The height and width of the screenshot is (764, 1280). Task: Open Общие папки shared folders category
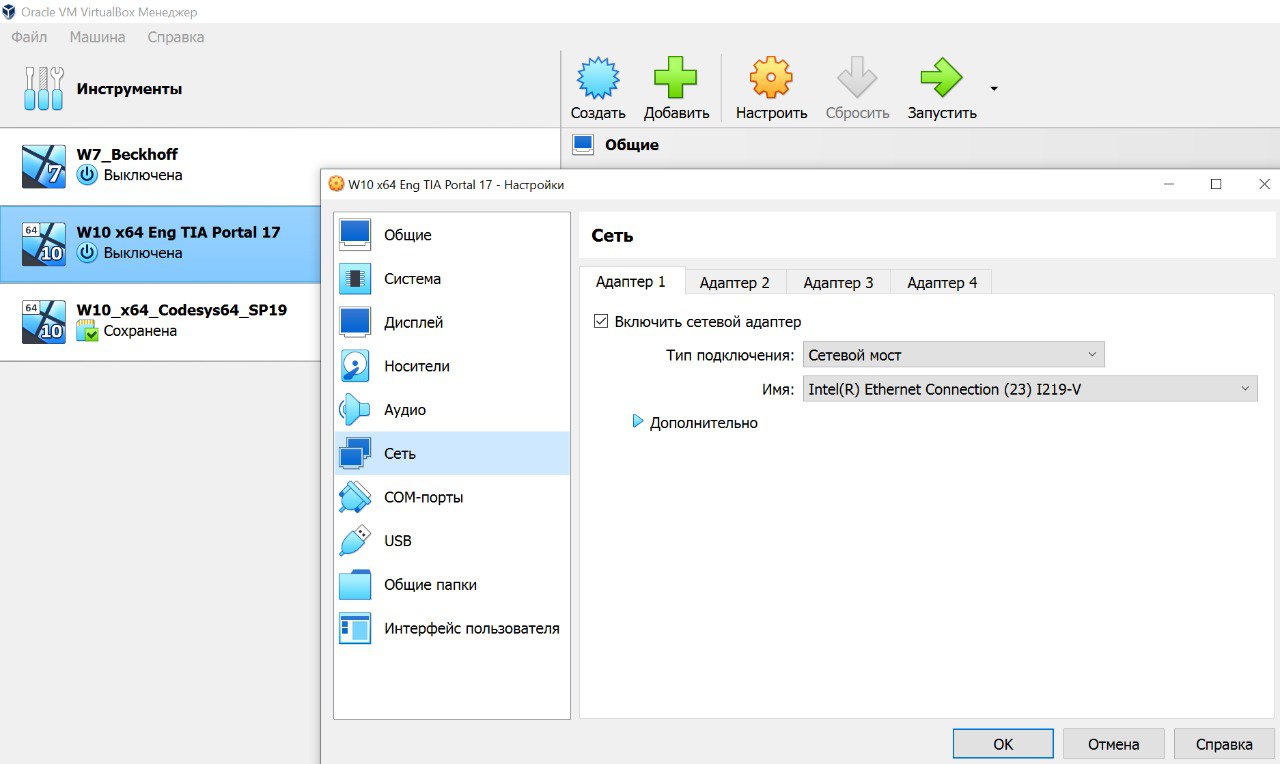pos(451,584)
